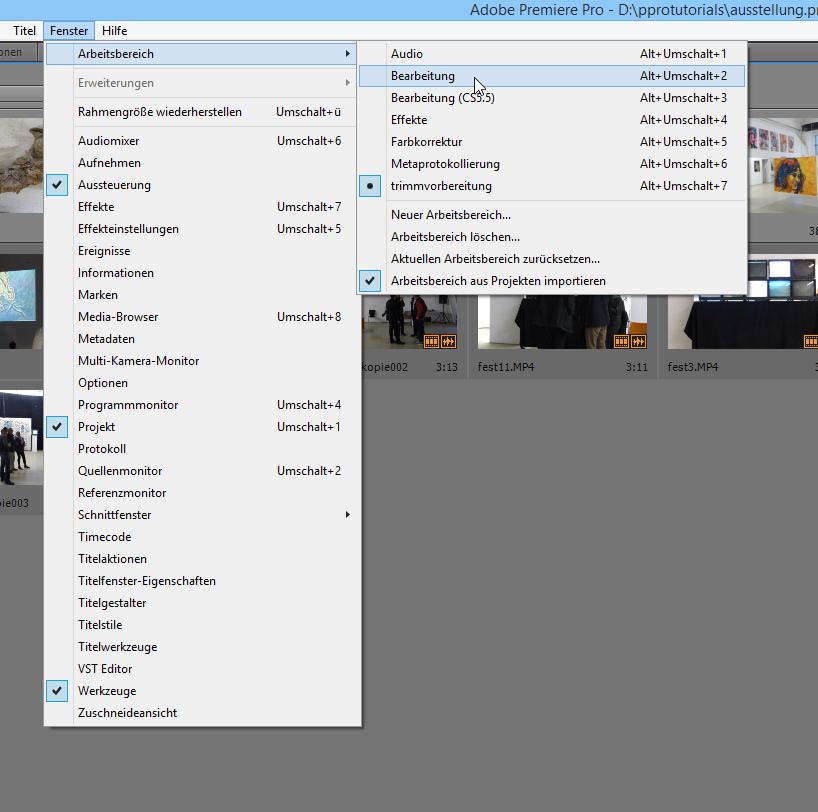Screen dimensions: 818x812
Task: Open the Audiomixer panel
Action: [201, 141]
